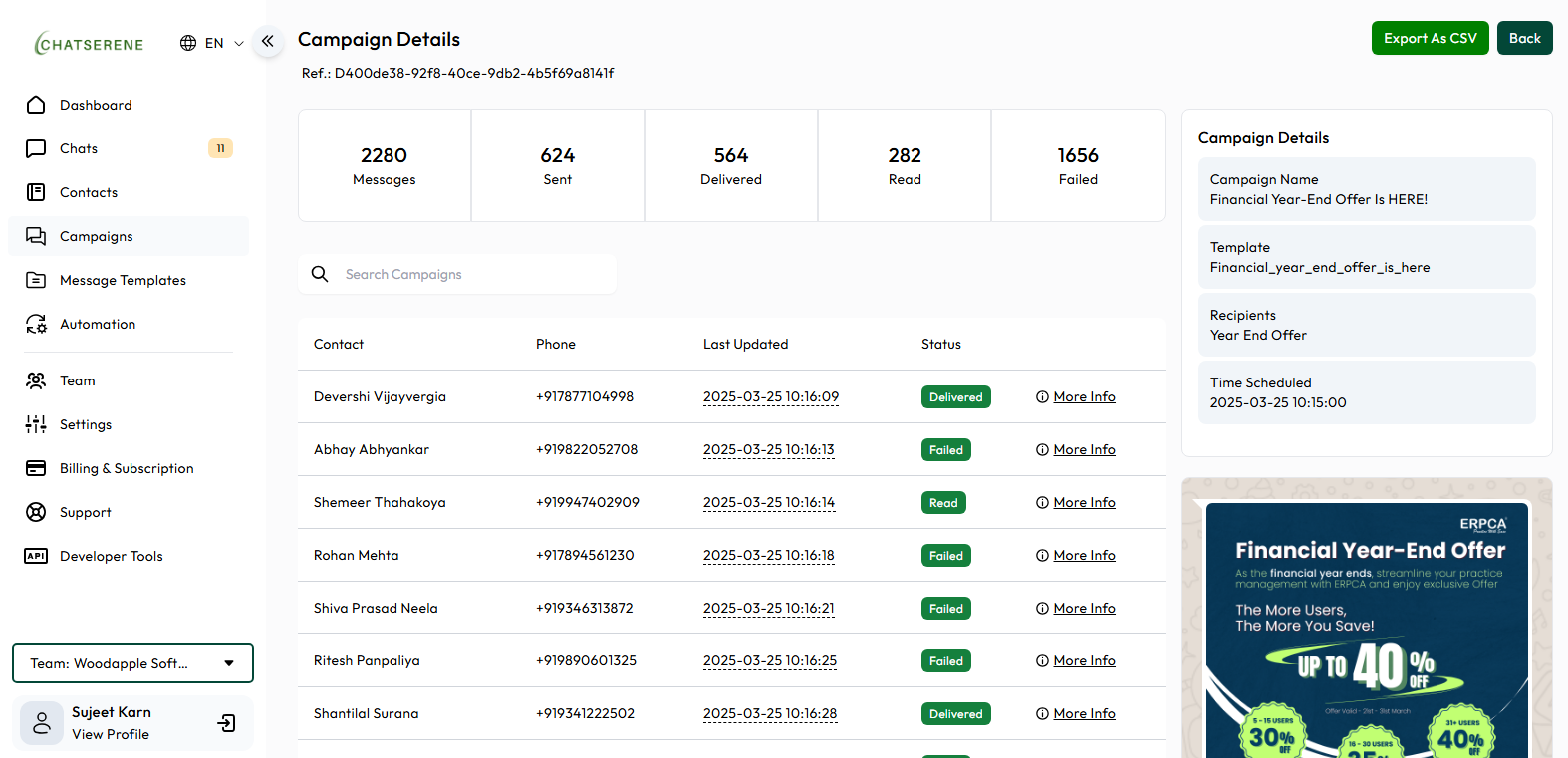Open Billing & Subscription page
1568x758 pixels.
coord(129,468)
